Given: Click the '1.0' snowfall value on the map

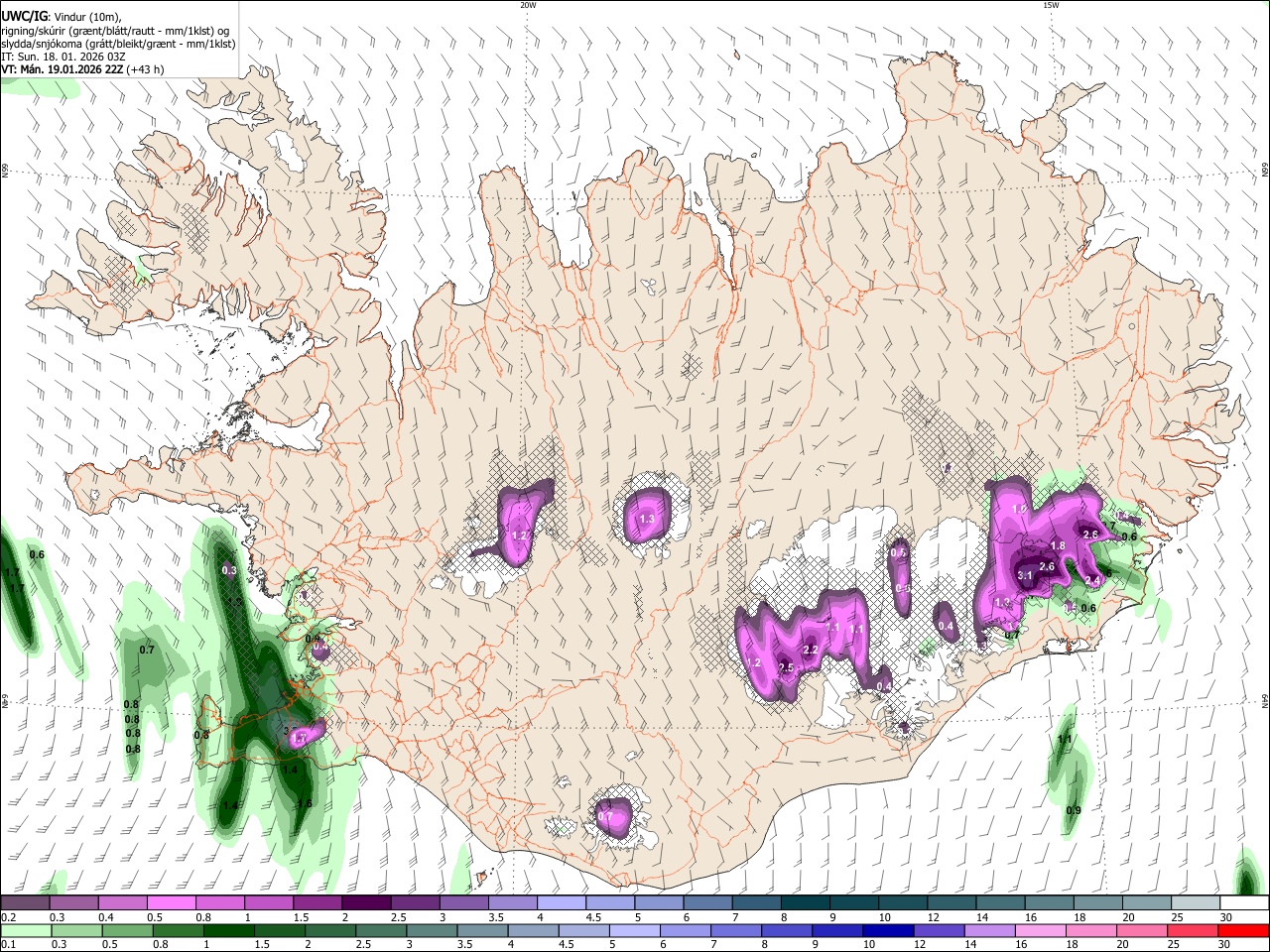Looking at the screenshot, I should [1019, 509].
